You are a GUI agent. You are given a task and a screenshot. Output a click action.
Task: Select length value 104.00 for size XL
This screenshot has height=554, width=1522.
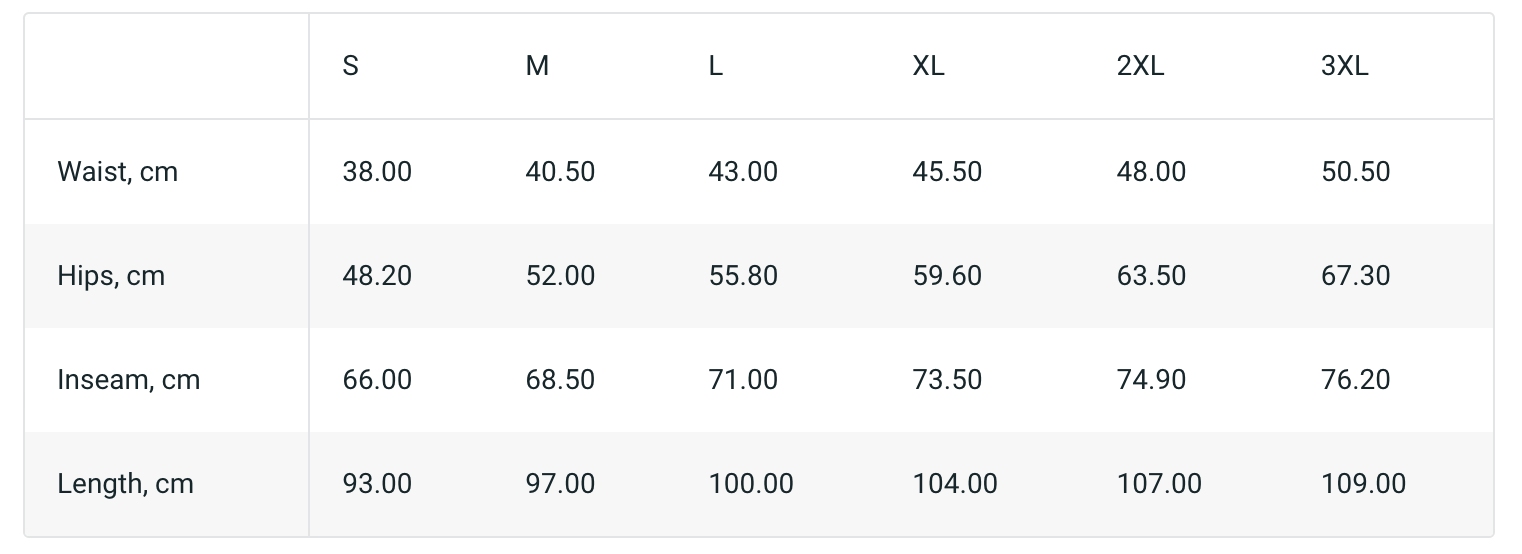(955, 484)
